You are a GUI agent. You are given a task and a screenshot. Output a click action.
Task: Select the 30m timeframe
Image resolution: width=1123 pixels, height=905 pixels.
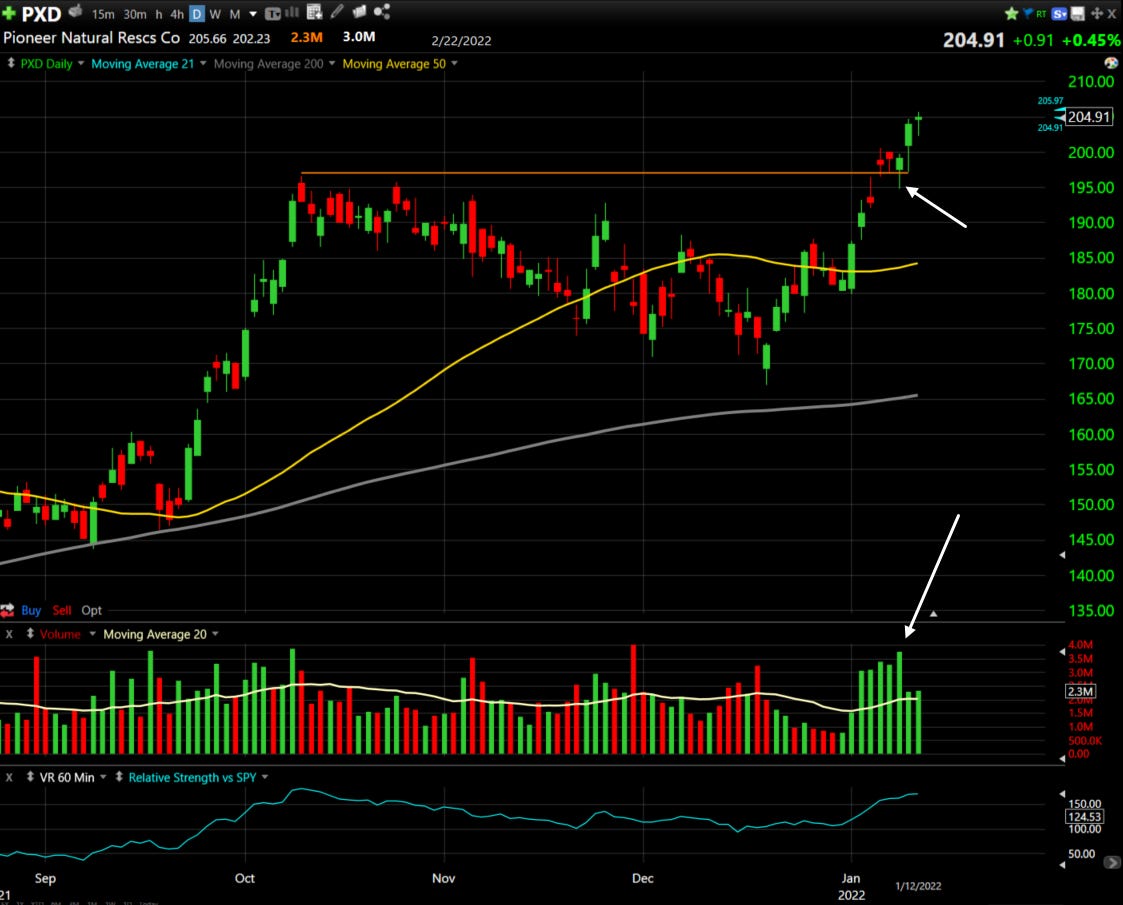[x=135, y=14]
